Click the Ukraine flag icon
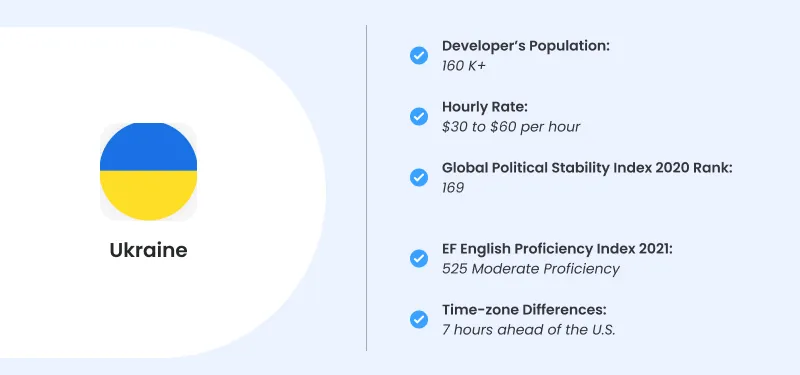The height and width of the screenshot is (375, 800). [148, 171]
